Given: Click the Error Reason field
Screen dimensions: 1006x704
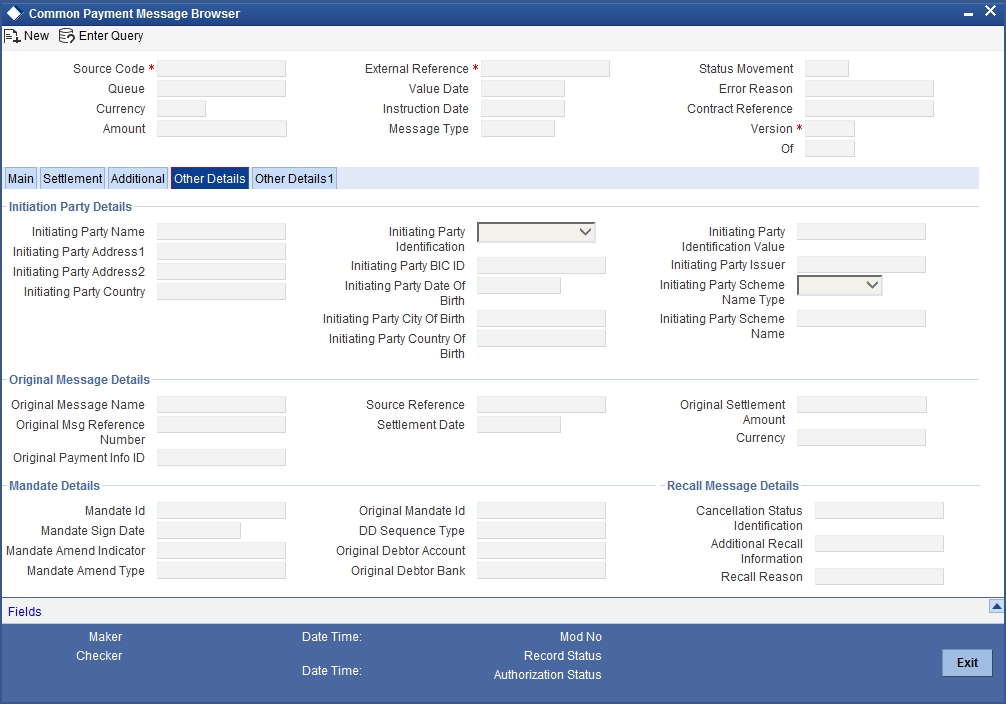Looking at the screenshot, I should [x=869, y=89].
